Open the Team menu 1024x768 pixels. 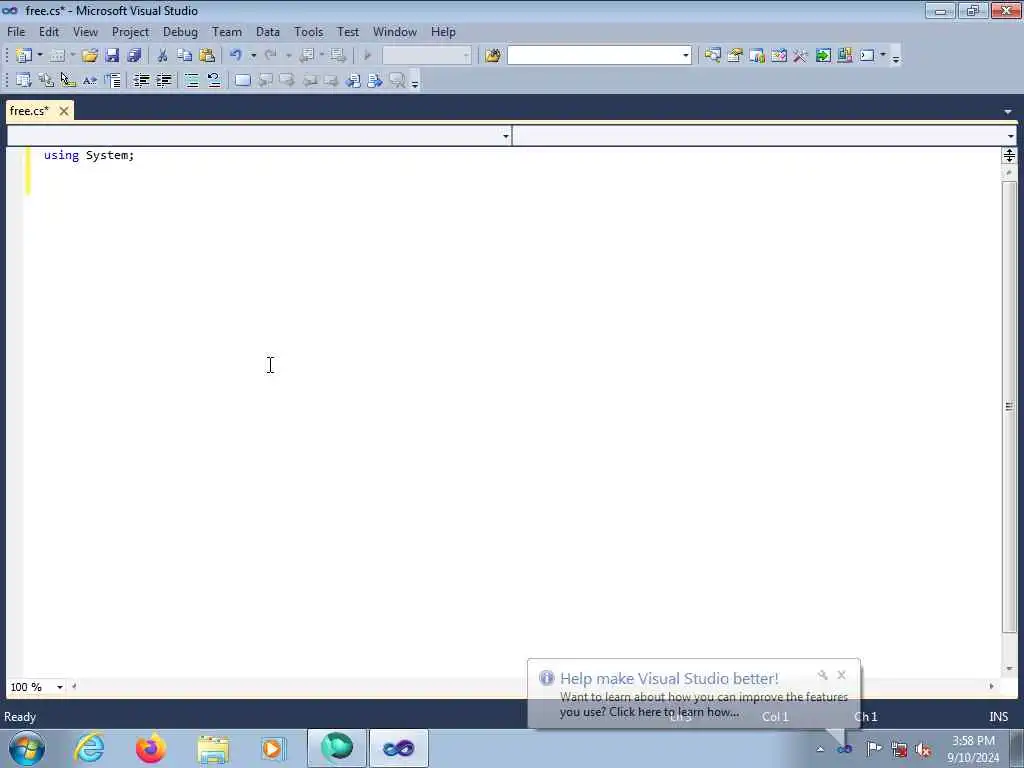(x=227, y=31)
